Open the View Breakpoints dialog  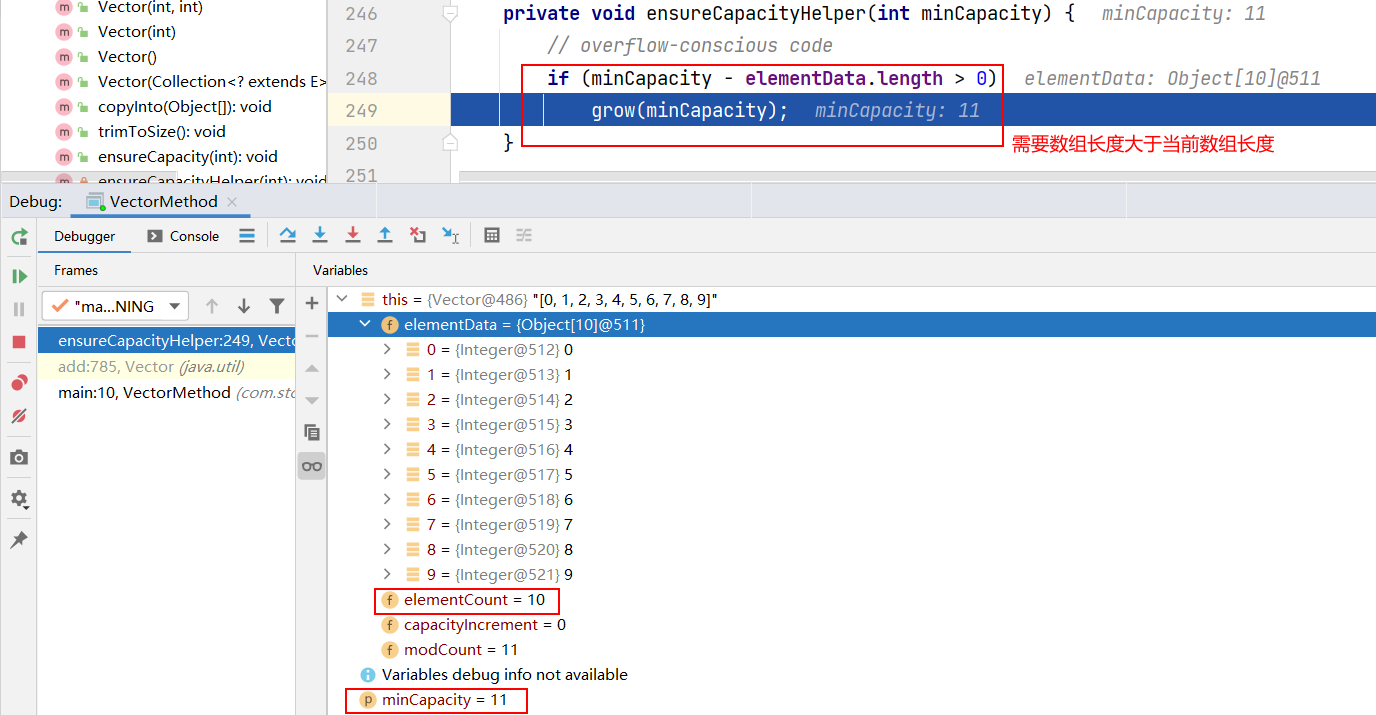(19, 383)
